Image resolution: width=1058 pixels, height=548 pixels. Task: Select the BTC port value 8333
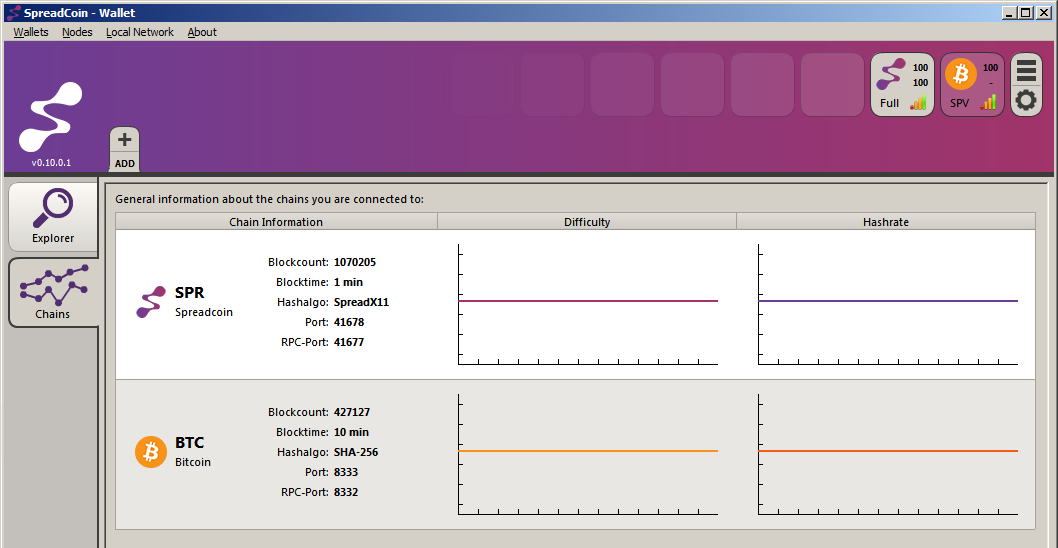[x=345, y=472]
